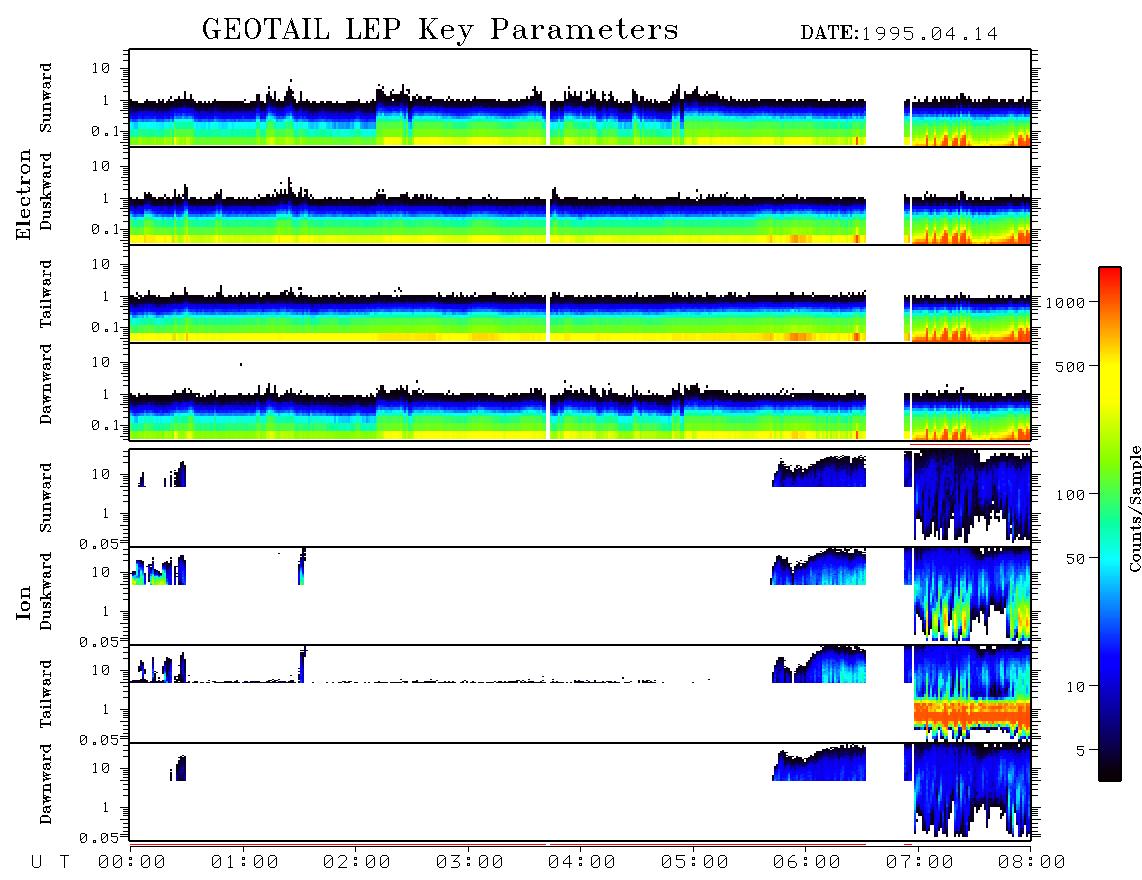Click the 0.1 tick of Electron Sunward panel
Image resolution: width=1142 pixels, height=880 pixels.
[x=105, y=131]
